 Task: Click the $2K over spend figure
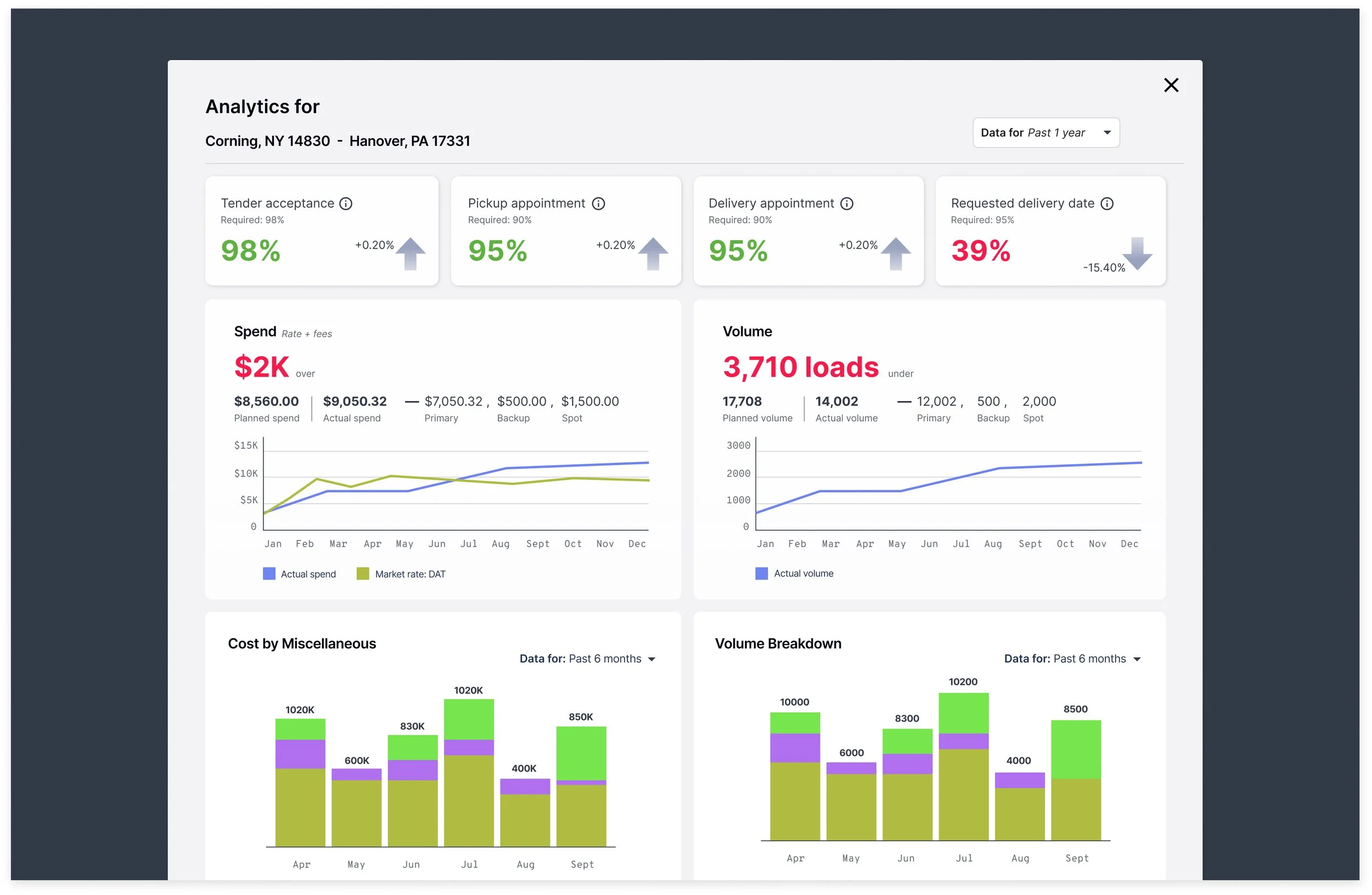[262, 367]
